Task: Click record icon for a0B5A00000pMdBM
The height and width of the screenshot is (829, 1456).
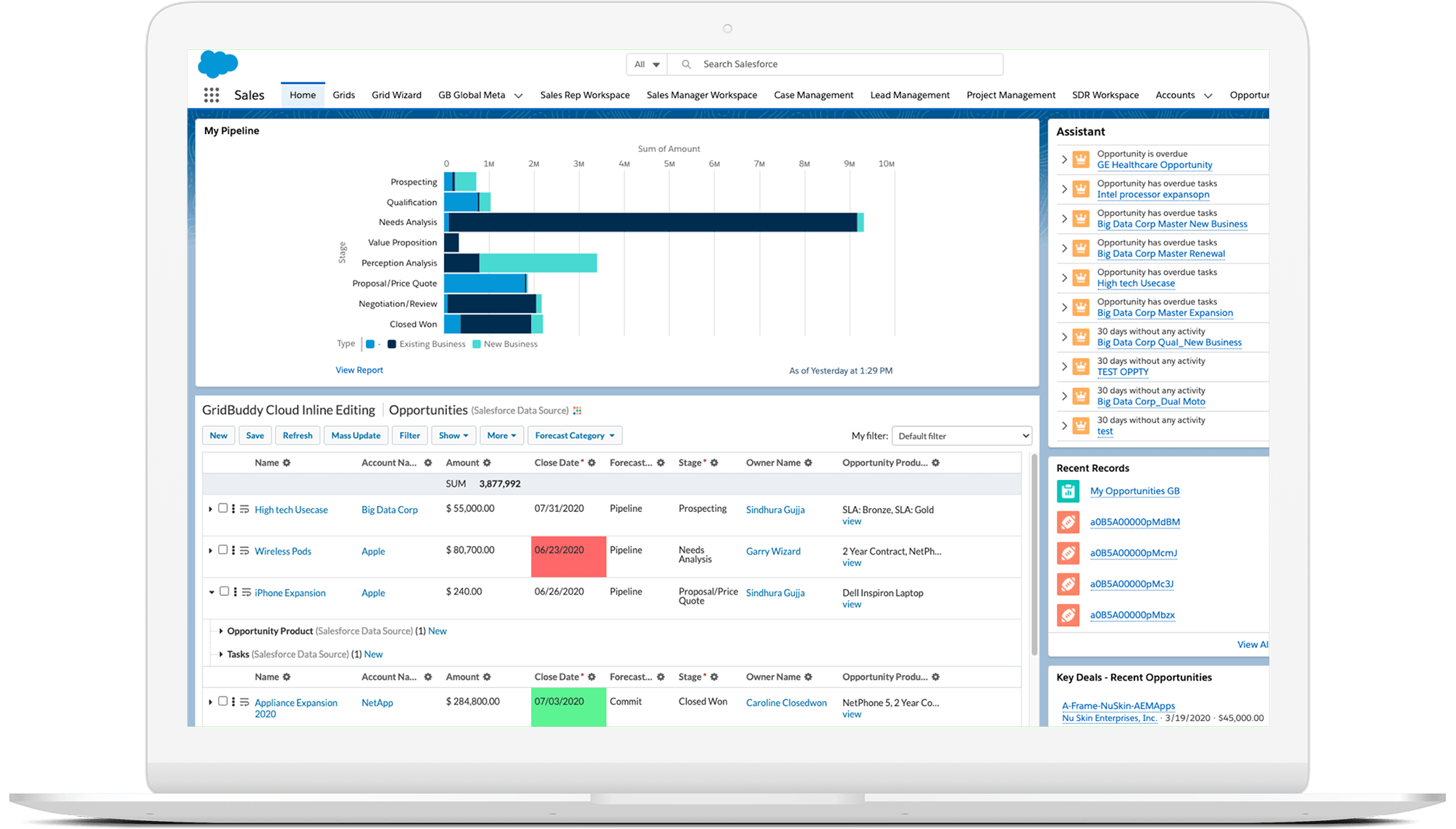Action: 1068,522
